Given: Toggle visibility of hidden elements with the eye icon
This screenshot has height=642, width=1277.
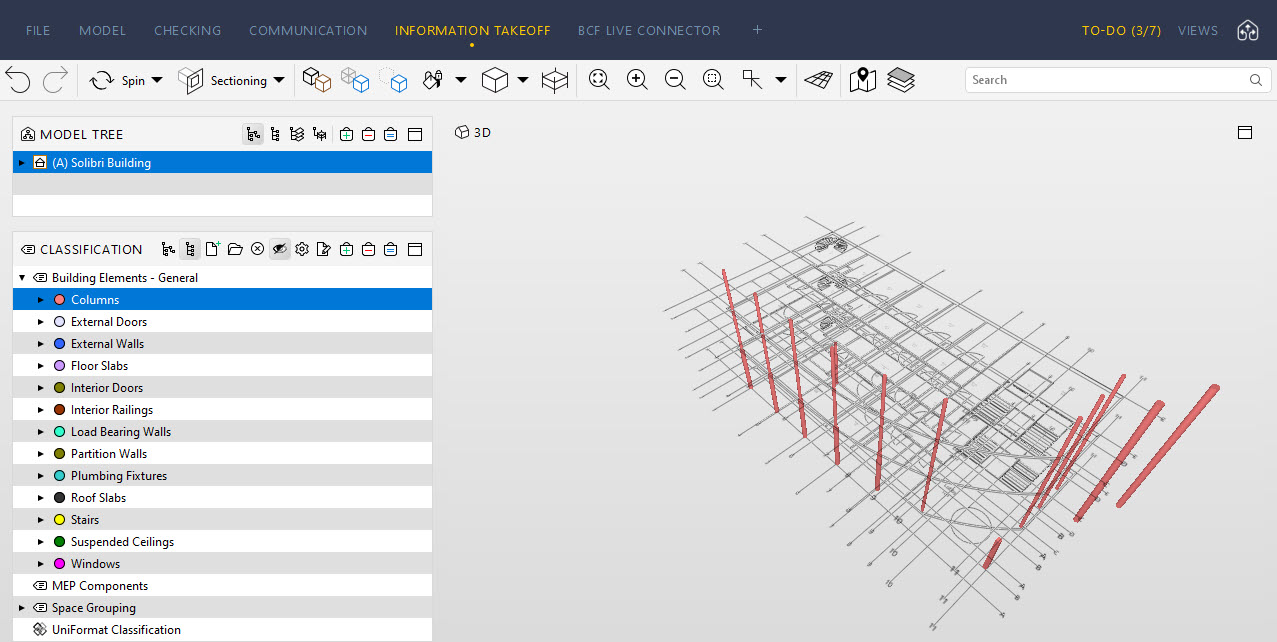Looking at the screenshot, I should tap(280, 249).
